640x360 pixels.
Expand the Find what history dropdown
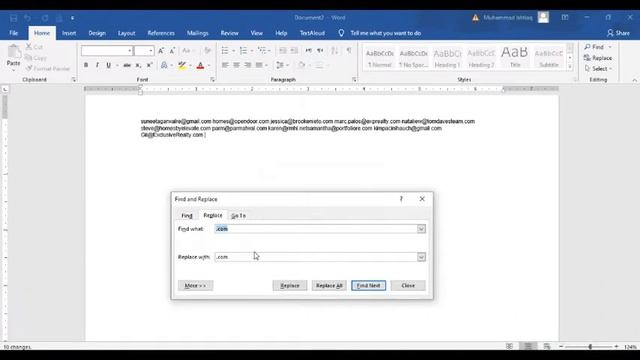(x=421, y=229)
